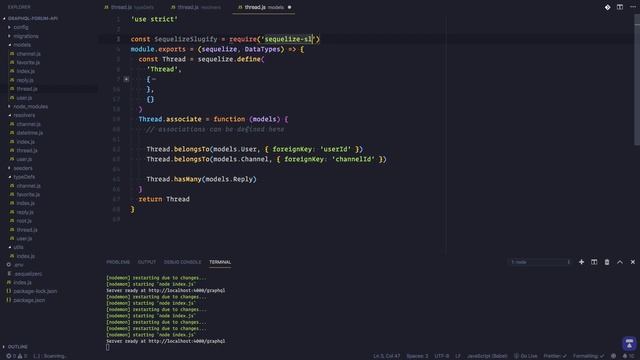Viewport: 640px width, 360px height.
Task: Click the .env gear file icon row
Action: click(49, 265)
